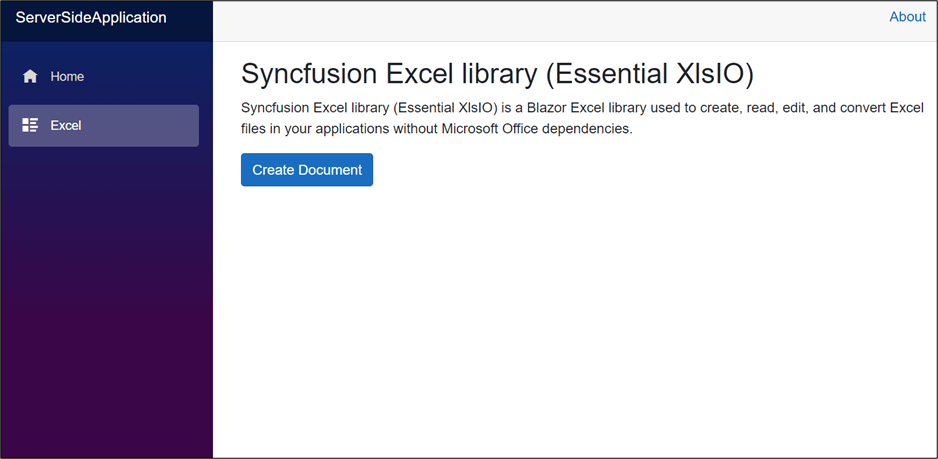Screen dimensions: 938x459
Task: Click the ServerSideApplication brand title
Action: [91, 18]
